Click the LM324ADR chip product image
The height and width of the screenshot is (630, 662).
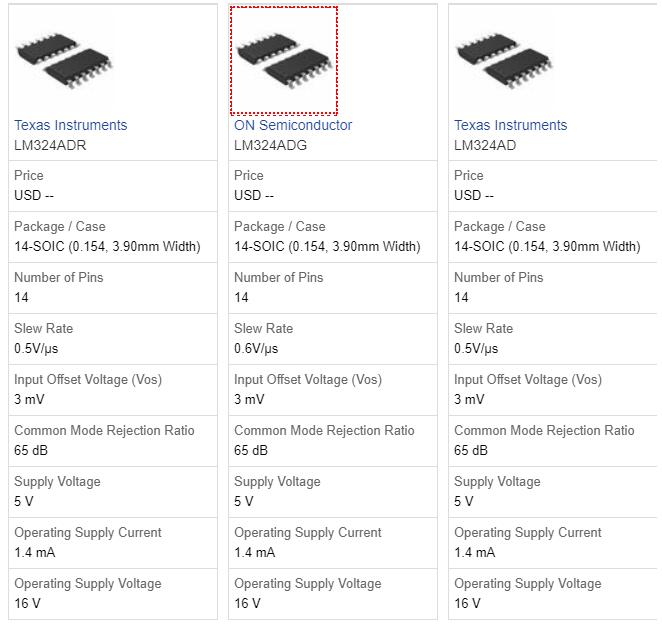[64, 60]
